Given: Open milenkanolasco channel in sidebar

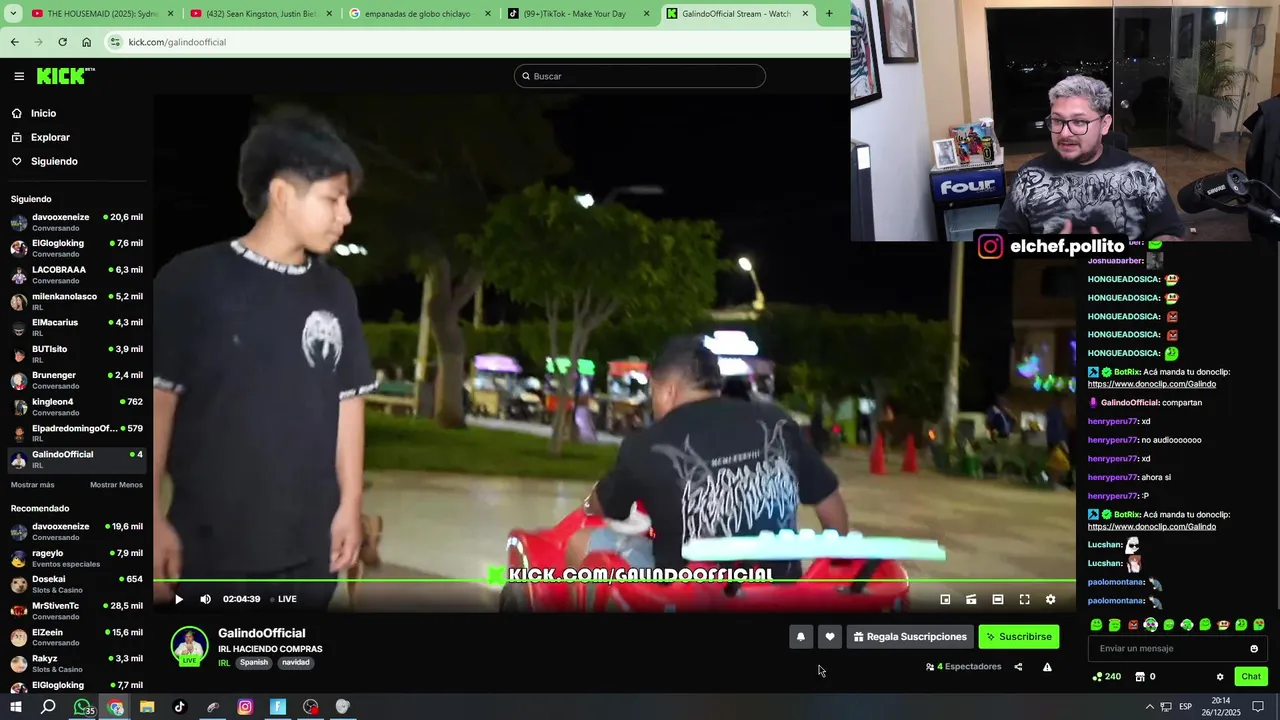Looking at the screenshot, I should click(76, 301).
